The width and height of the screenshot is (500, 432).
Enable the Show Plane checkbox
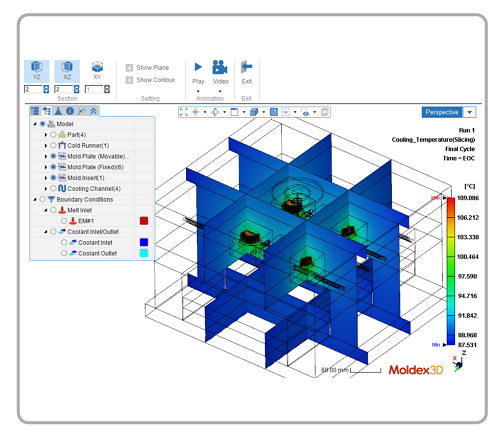pos(129,68)
